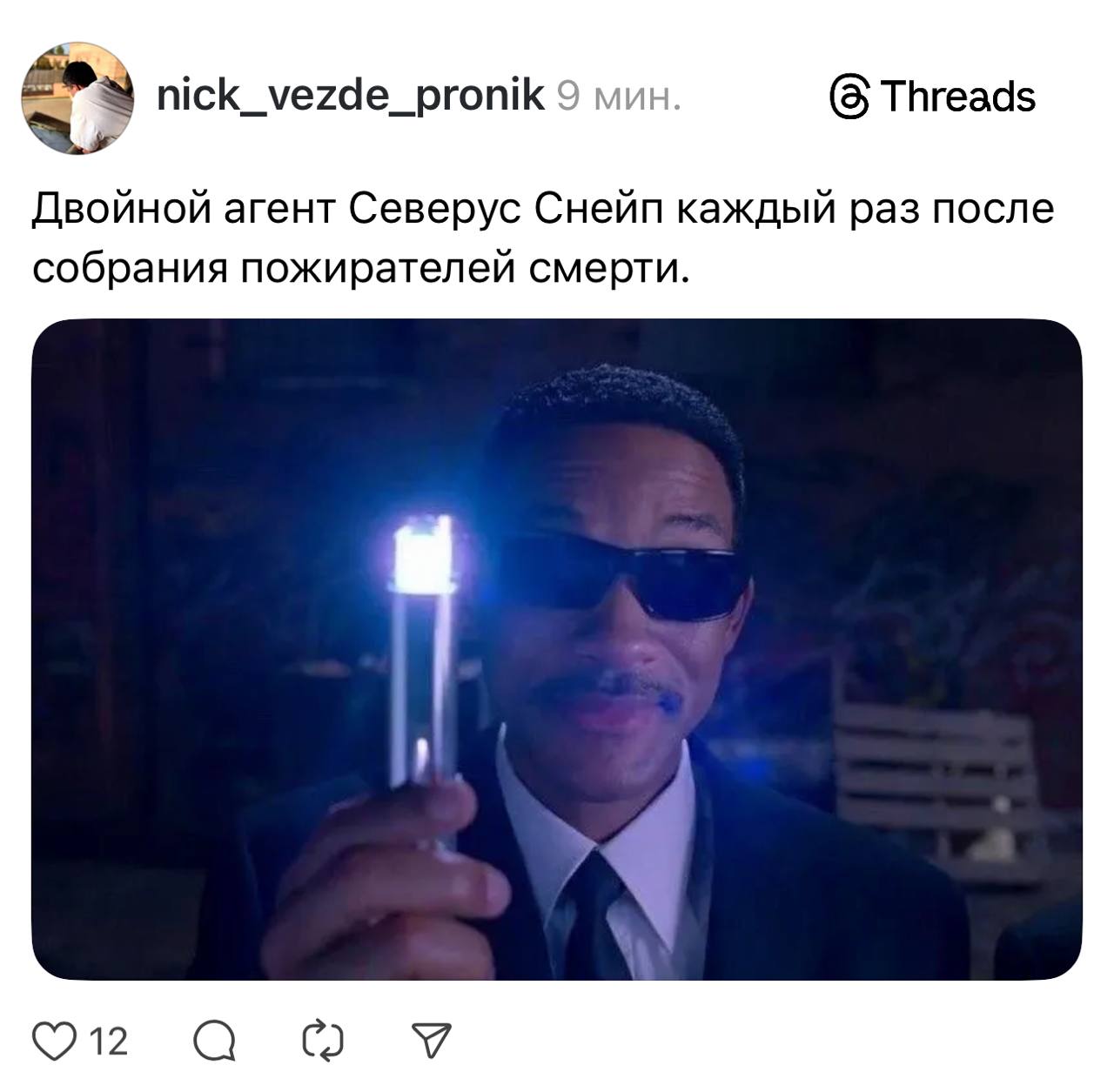Open the nick_vezde_pronik profile avatar

[77, 97]
